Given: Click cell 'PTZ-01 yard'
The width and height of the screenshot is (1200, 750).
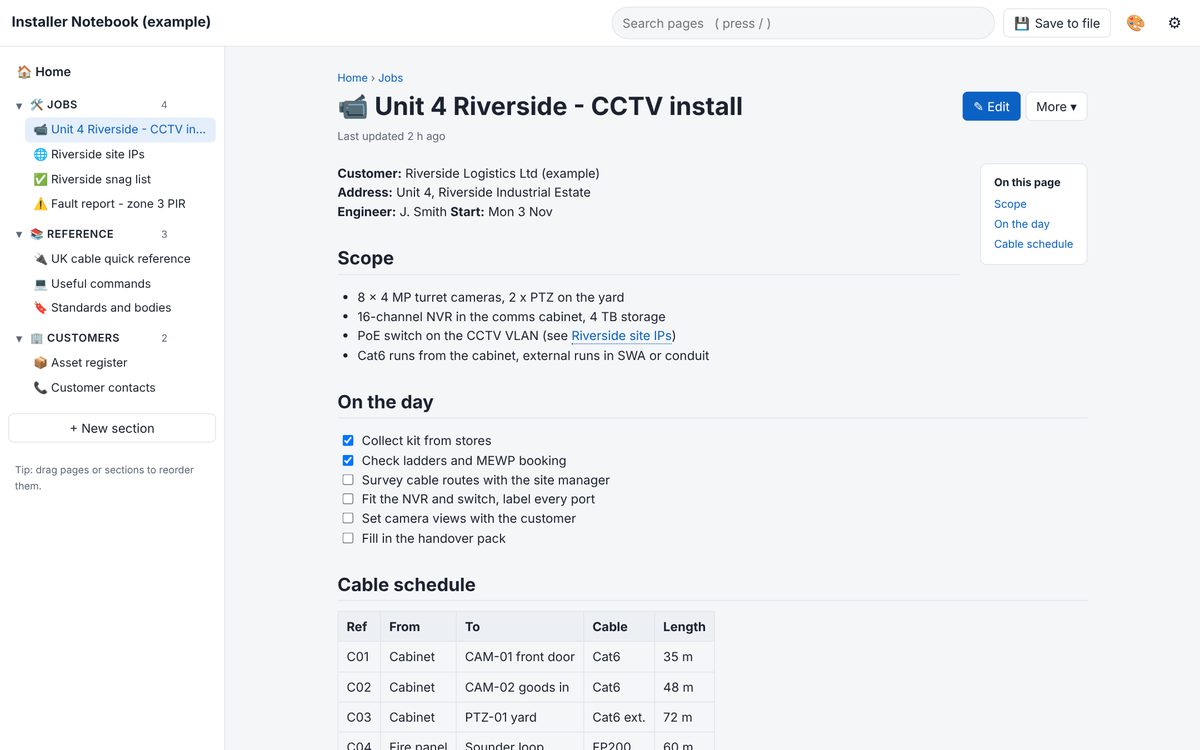Looking at the screenshot, I should click(520, 717).
